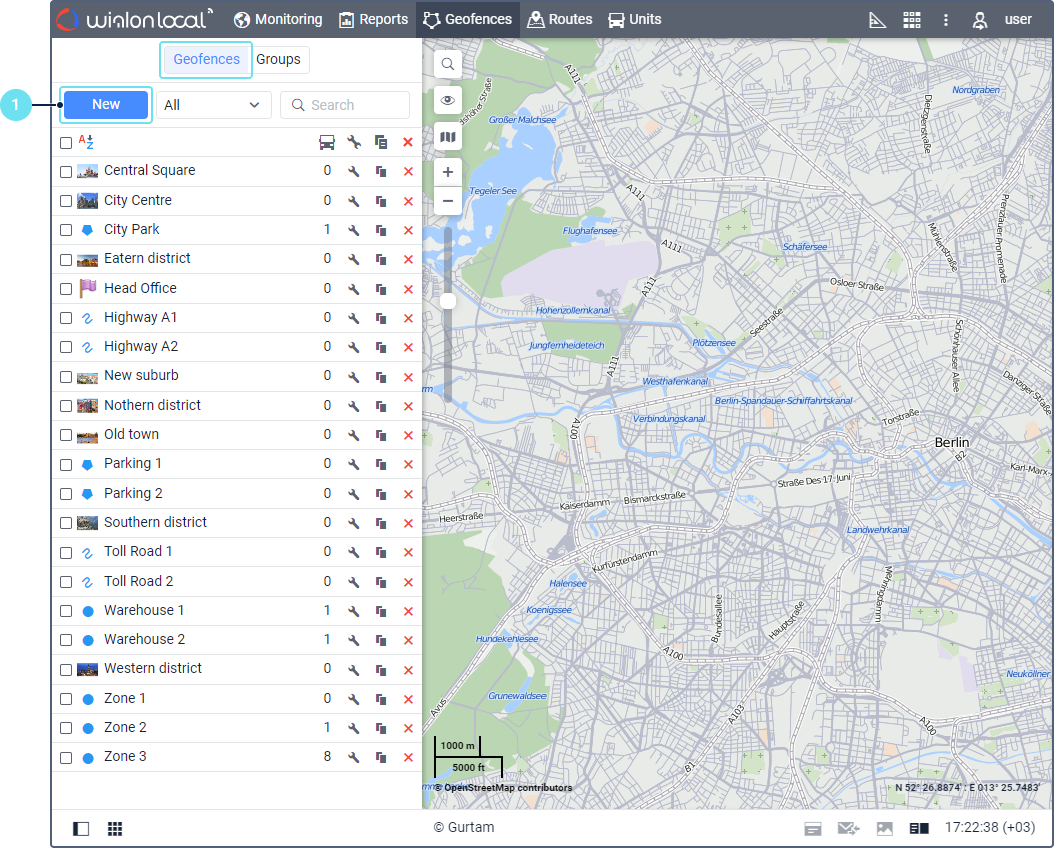The image size is (1054, 848).
Task: Click the map zoom slider handle
Action: [448, 301]
